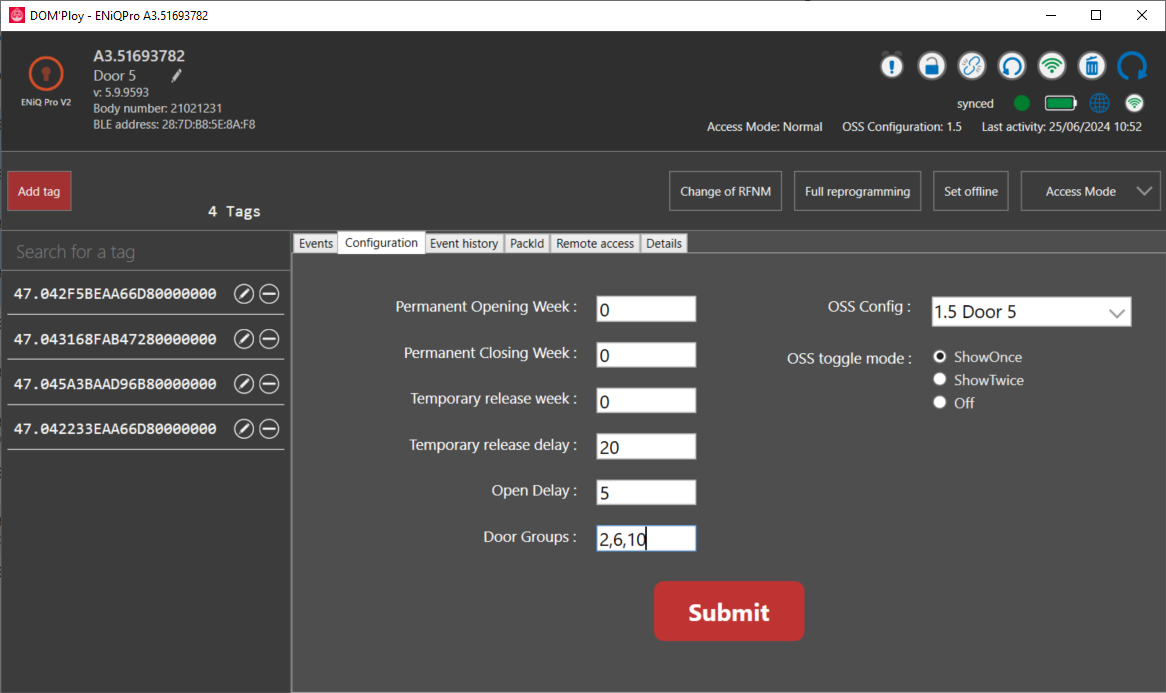Viewport: 1166px width, 693px height.
Task: Switch to the Event history tab
Action: click(x=464, y=243)
